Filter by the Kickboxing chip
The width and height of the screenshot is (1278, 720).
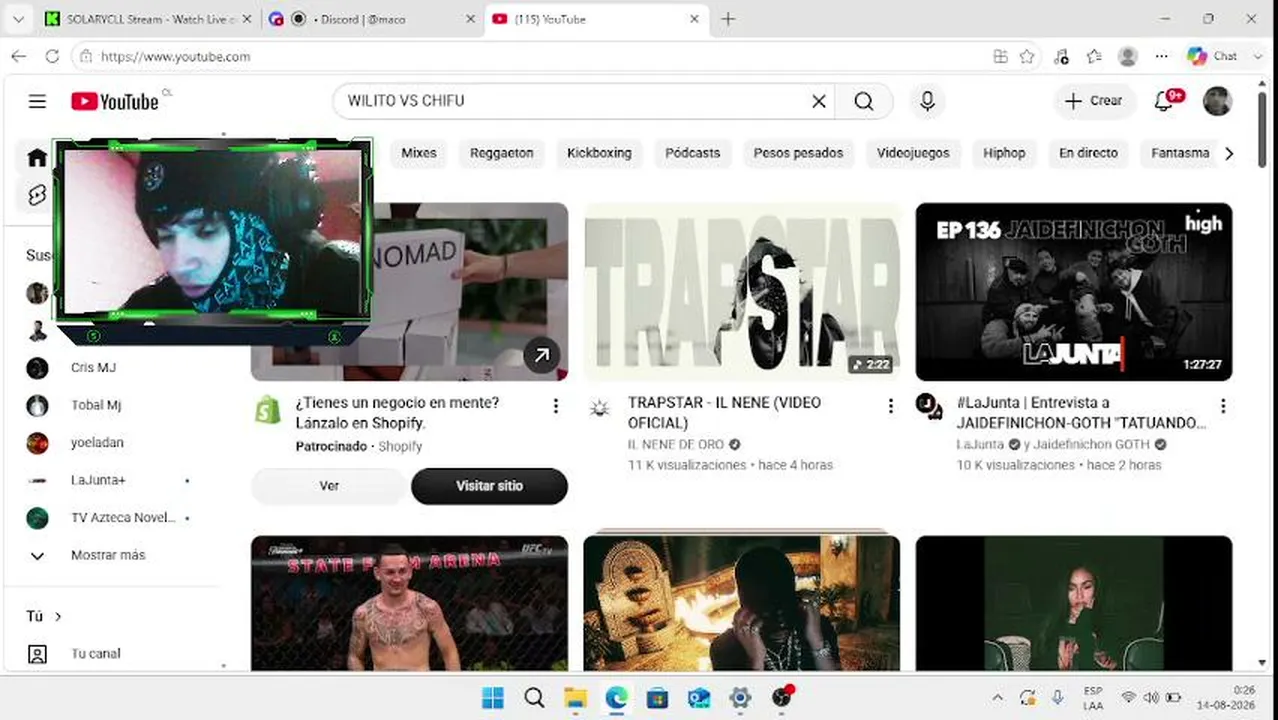pos(599,153)
